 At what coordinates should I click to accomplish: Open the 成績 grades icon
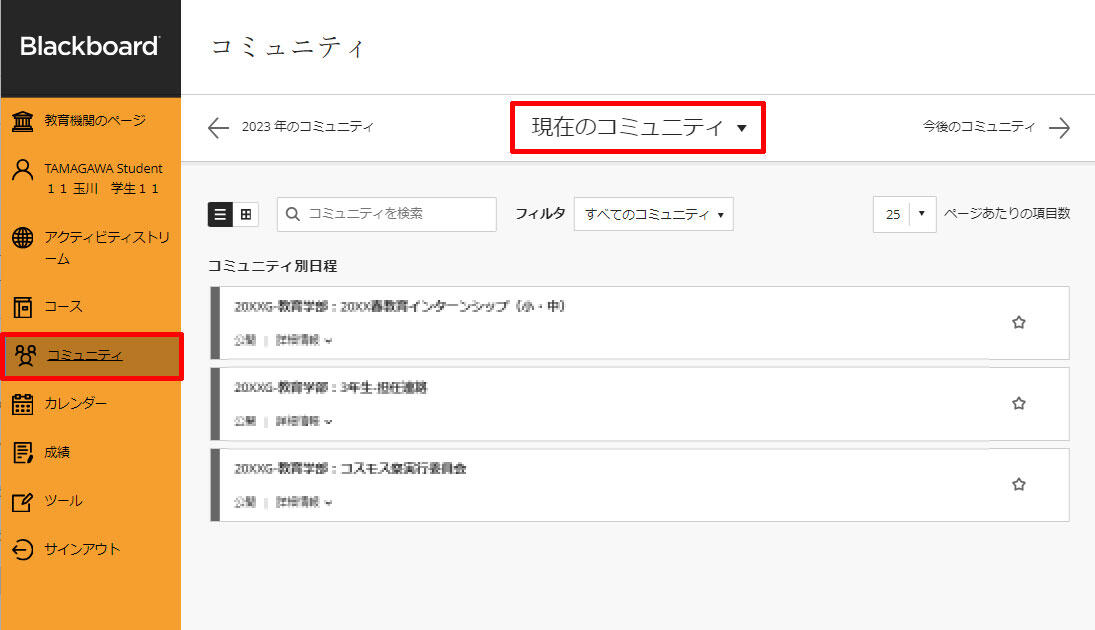click(x=22, y=453)
